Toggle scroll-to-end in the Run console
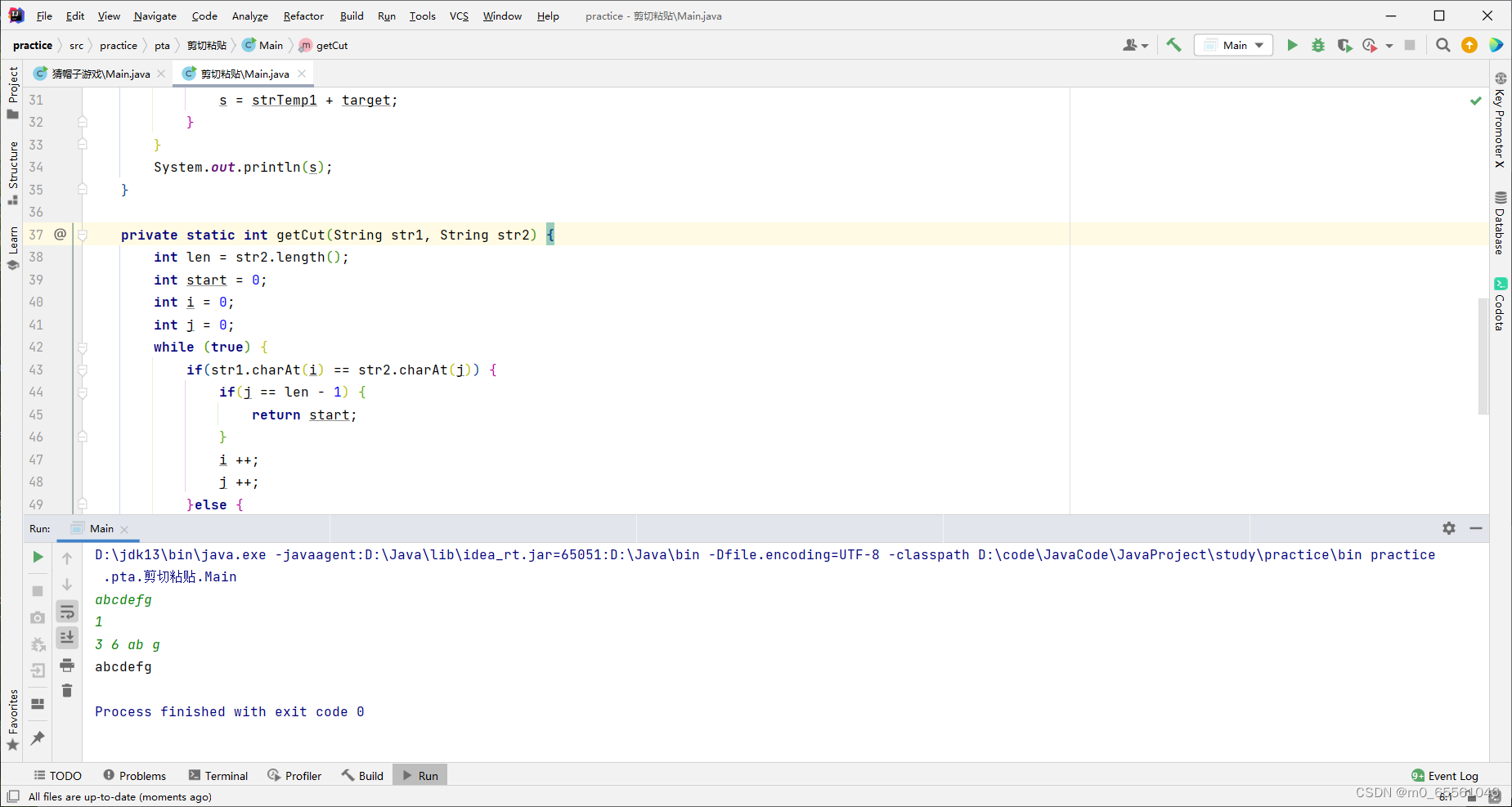Viewport: 1512px width, 807px height. click(x=66, y=638)
